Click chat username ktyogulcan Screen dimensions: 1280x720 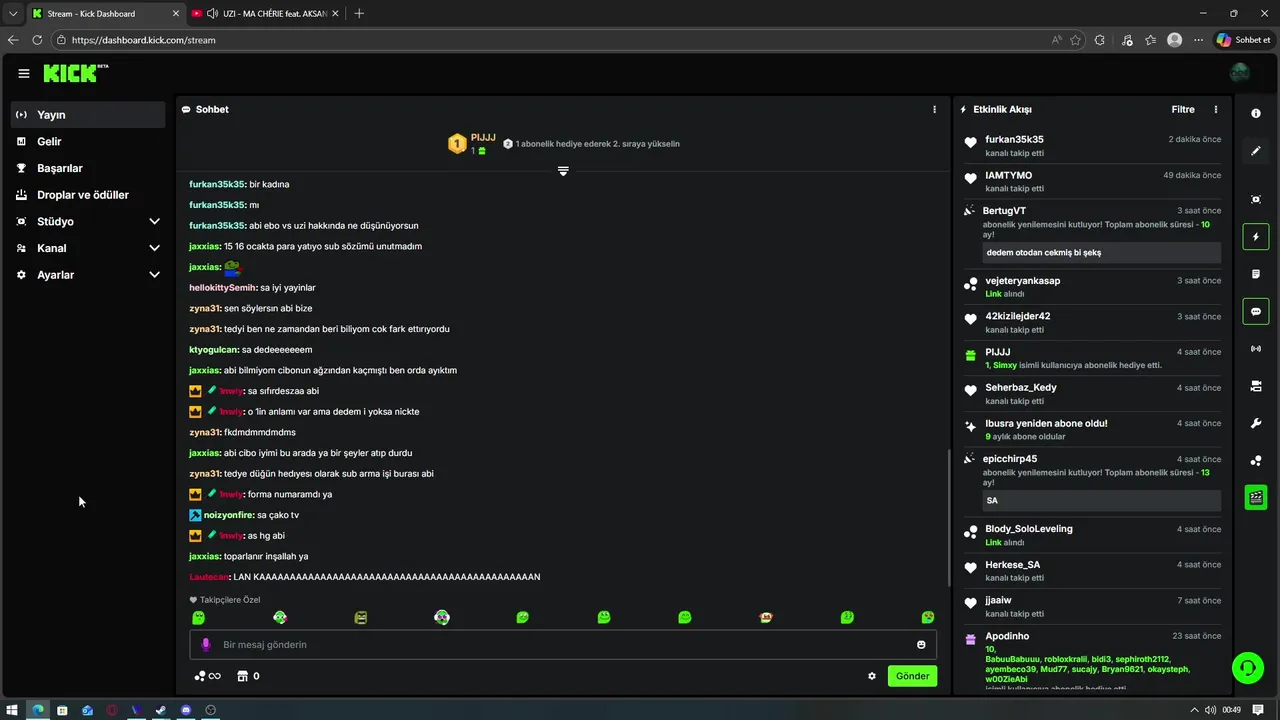point(213,350)
